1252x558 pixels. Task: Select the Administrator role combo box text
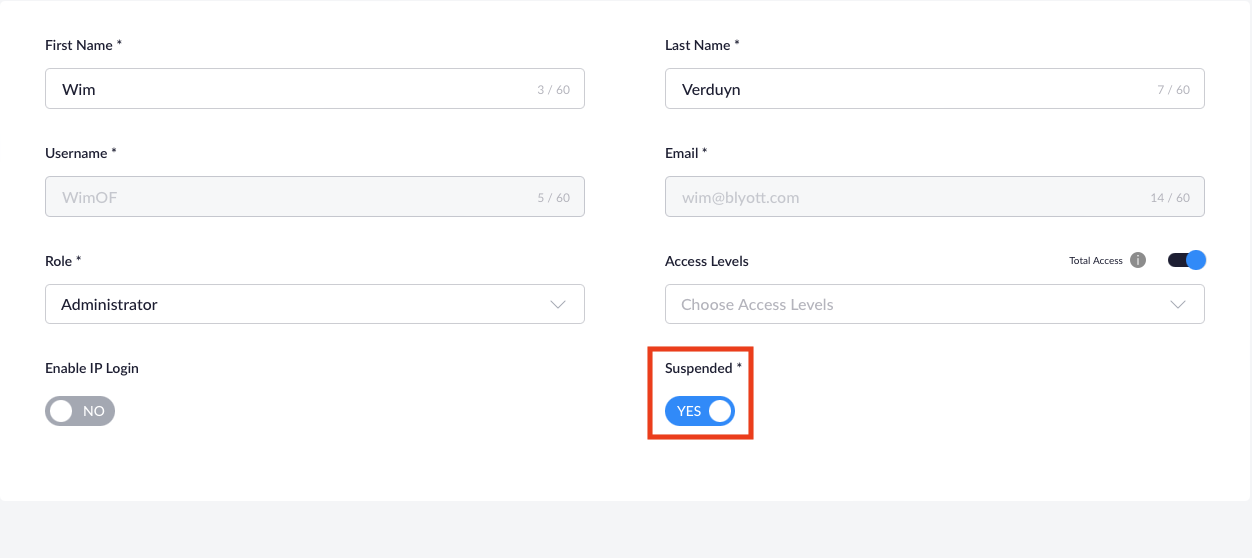click(x=110, y=304)
